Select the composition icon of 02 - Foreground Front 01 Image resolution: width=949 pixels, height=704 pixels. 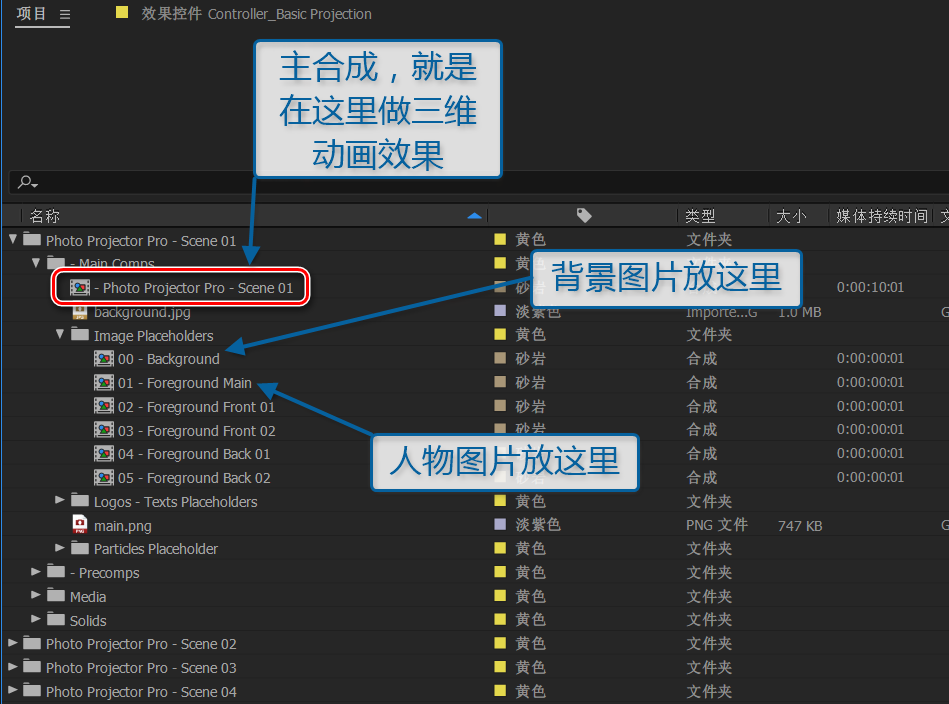[103, 406]
